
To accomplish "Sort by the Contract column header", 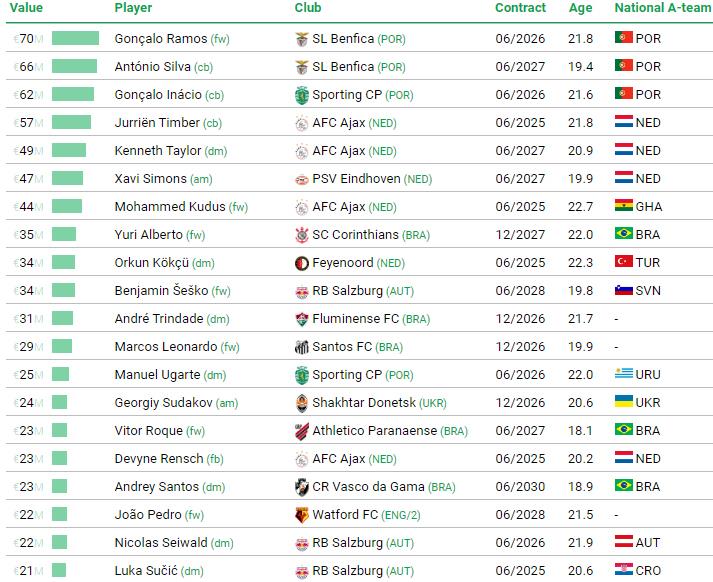I will (x=520, y=8).
